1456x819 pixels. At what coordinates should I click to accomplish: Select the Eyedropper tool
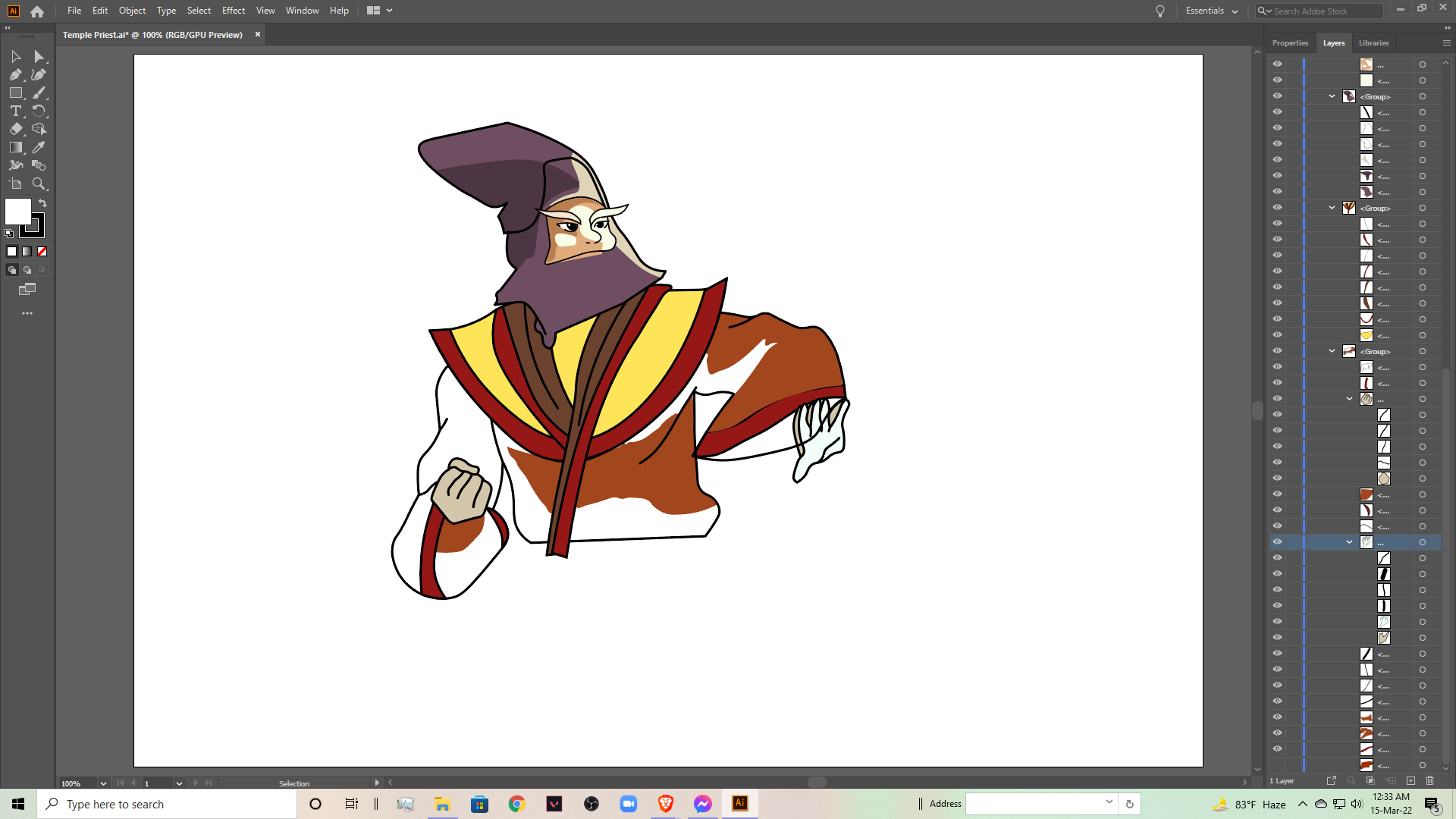tap(39, 147)
